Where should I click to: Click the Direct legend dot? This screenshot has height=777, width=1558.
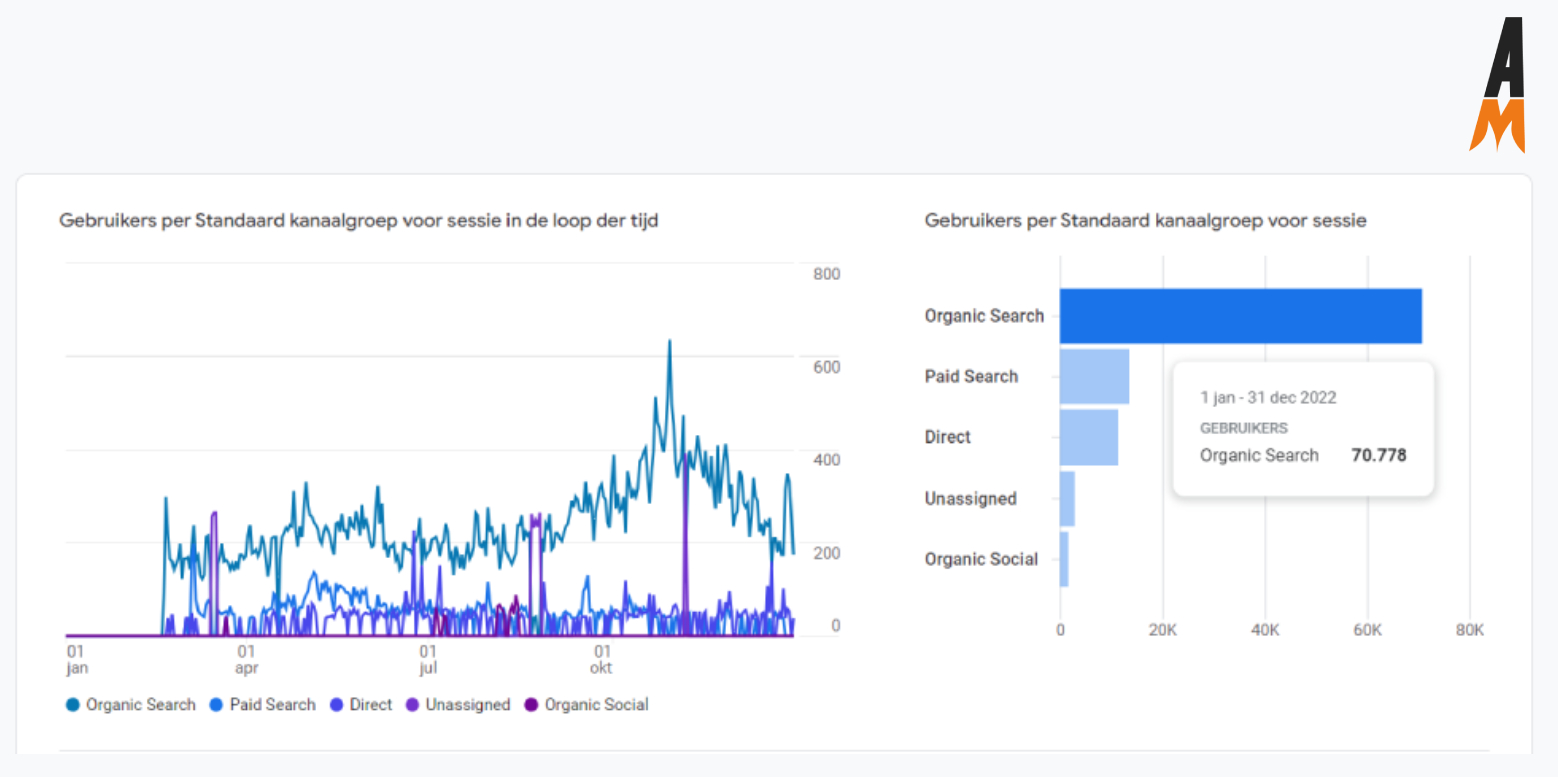point(336,705)
